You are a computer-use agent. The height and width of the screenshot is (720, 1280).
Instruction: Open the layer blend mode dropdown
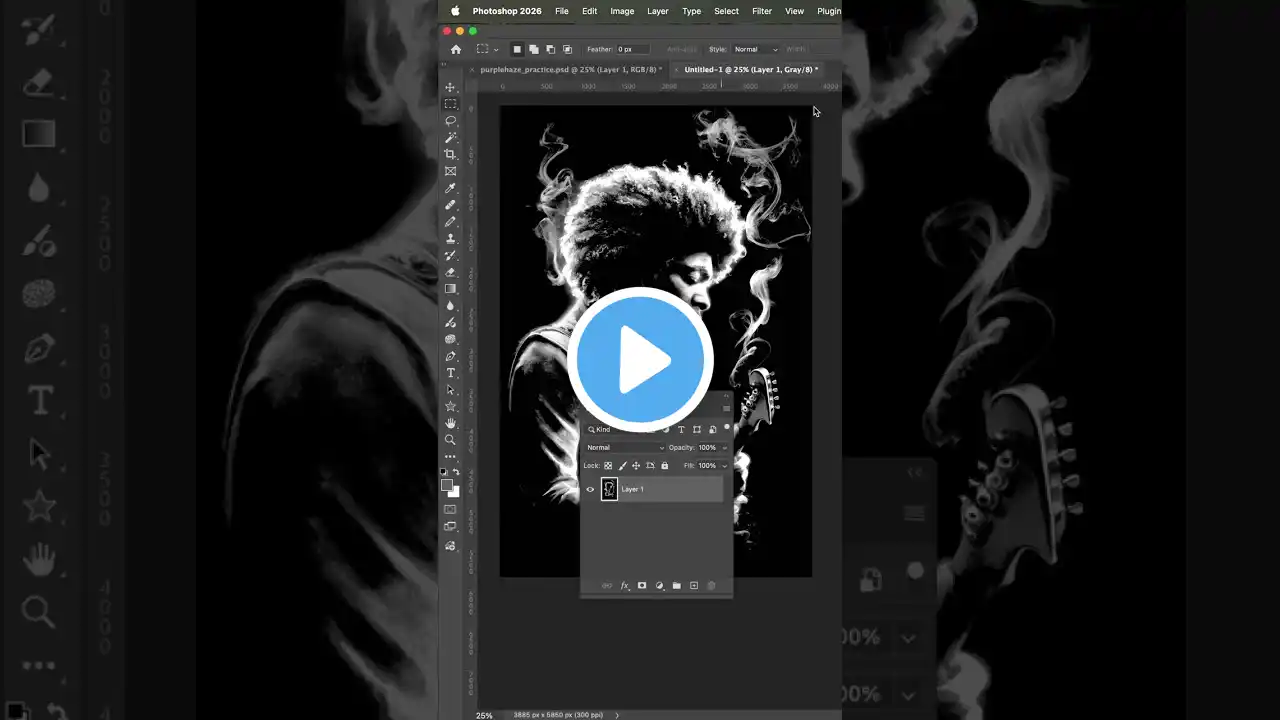pos(624,448)
